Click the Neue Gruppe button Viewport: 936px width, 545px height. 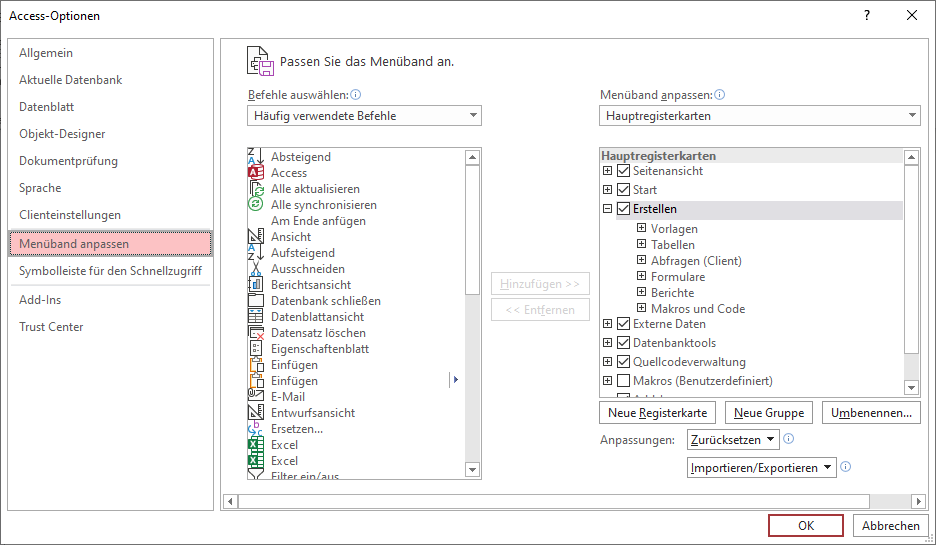click(x=769, y=412)
